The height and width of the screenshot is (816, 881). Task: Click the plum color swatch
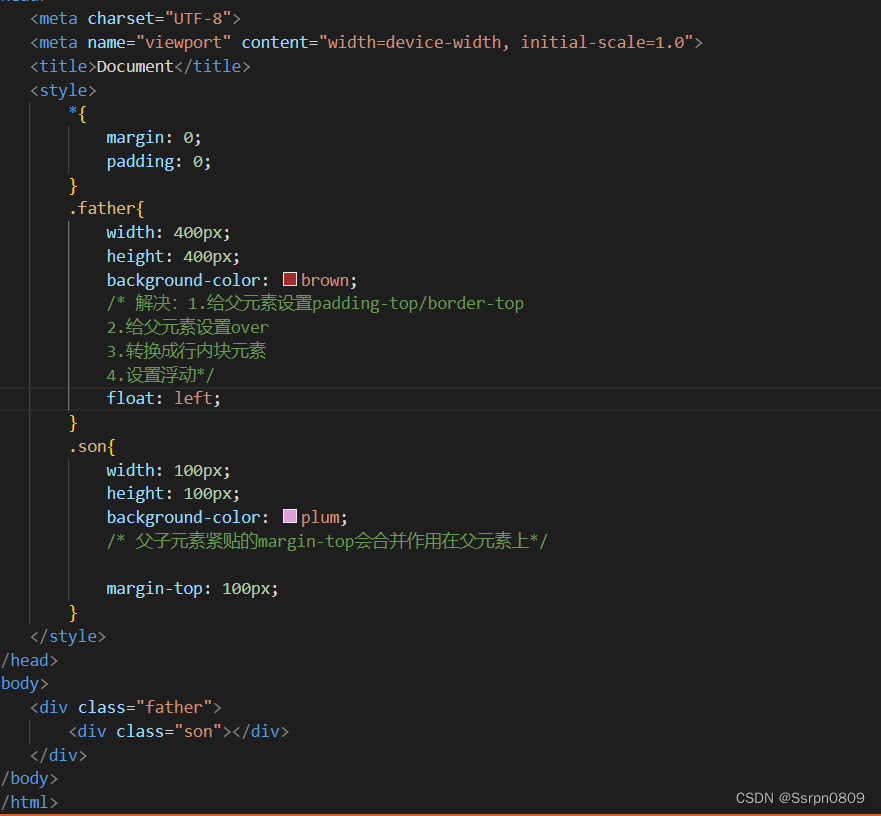[290, 516]
